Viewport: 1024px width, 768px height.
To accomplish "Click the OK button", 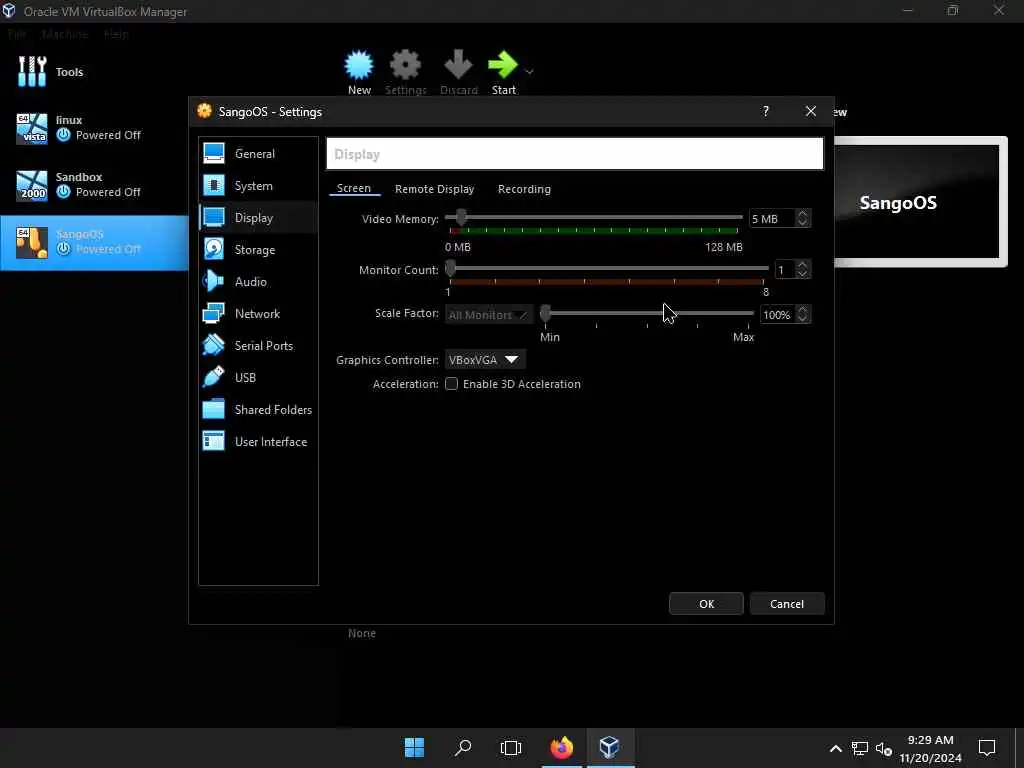I will [x=706, y=603].
